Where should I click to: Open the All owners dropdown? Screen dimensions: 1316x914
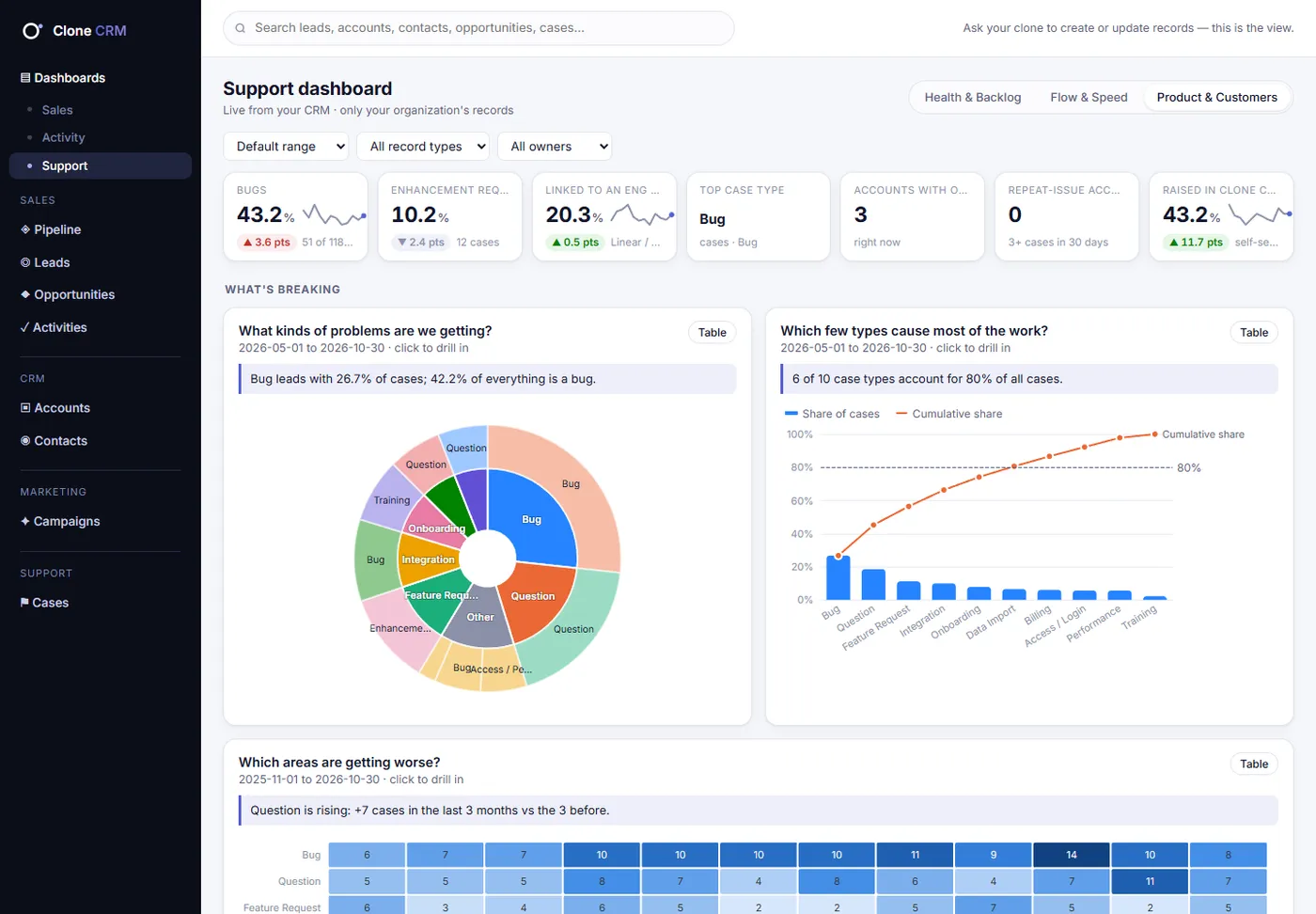555,147
